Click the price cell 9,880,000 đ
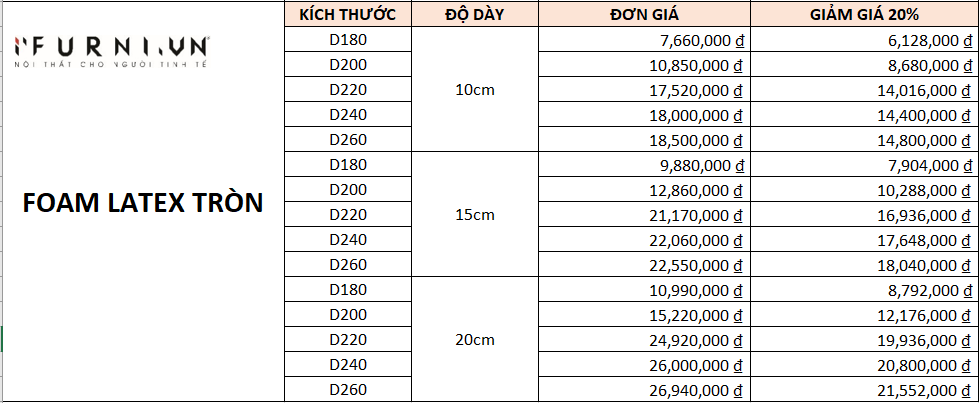This screenshot has height=403, width=979. click(644, 165)
